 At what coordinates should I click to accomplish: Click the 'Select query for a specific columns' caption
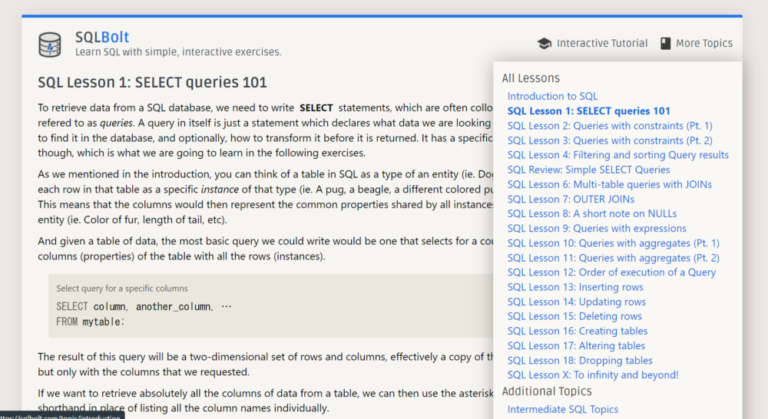[x=122, y=288]
